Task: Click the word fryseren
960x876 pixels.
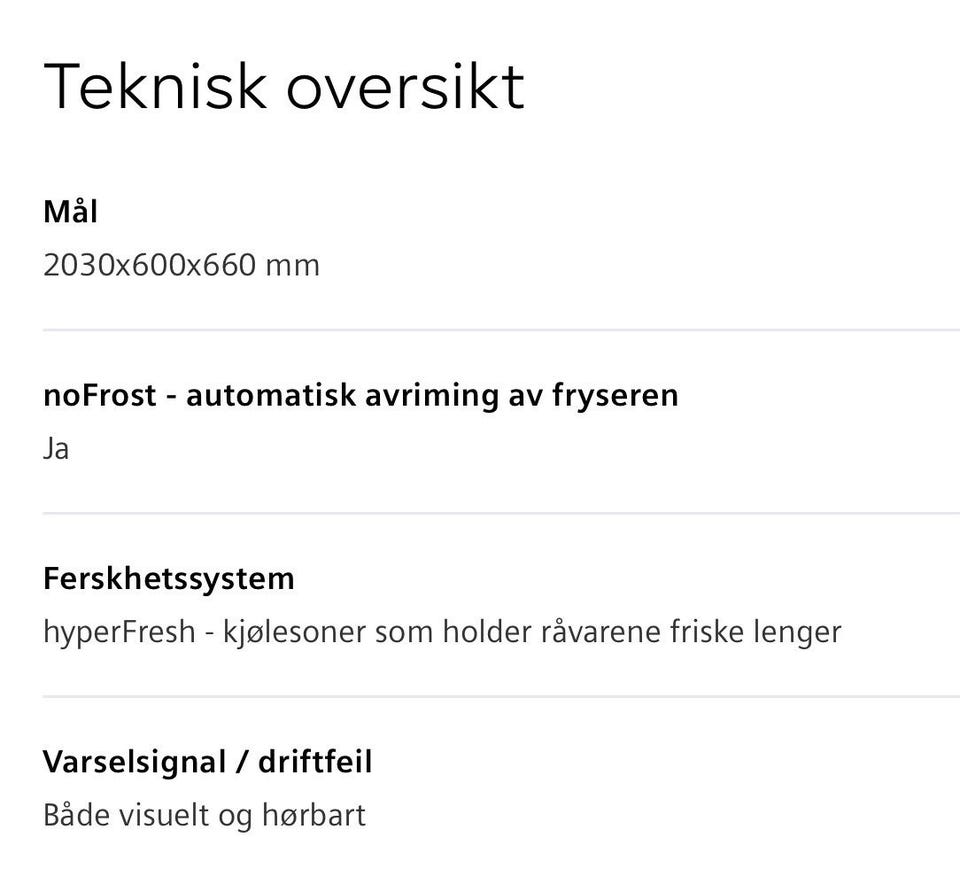Action: [615, 395]
